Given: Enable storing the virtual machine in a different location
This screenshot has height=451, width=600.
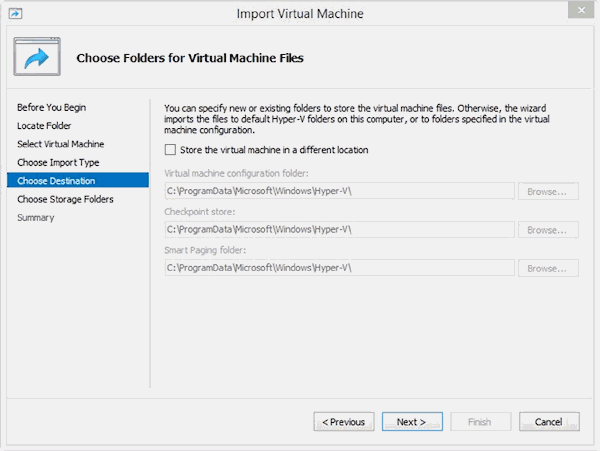Looking at the screenshot, I should pos(169,150).
